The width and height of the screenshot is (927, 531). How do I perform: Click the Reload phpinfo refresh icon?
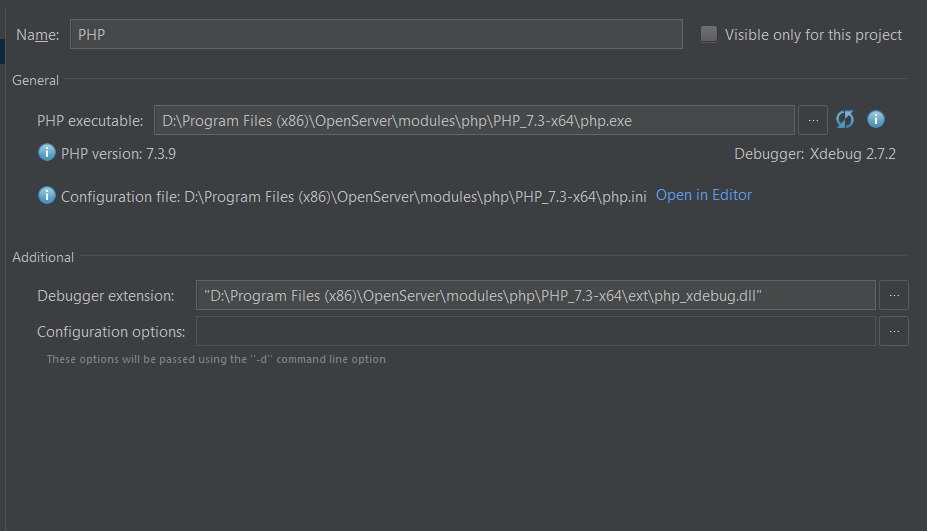(x=845, y=119)
